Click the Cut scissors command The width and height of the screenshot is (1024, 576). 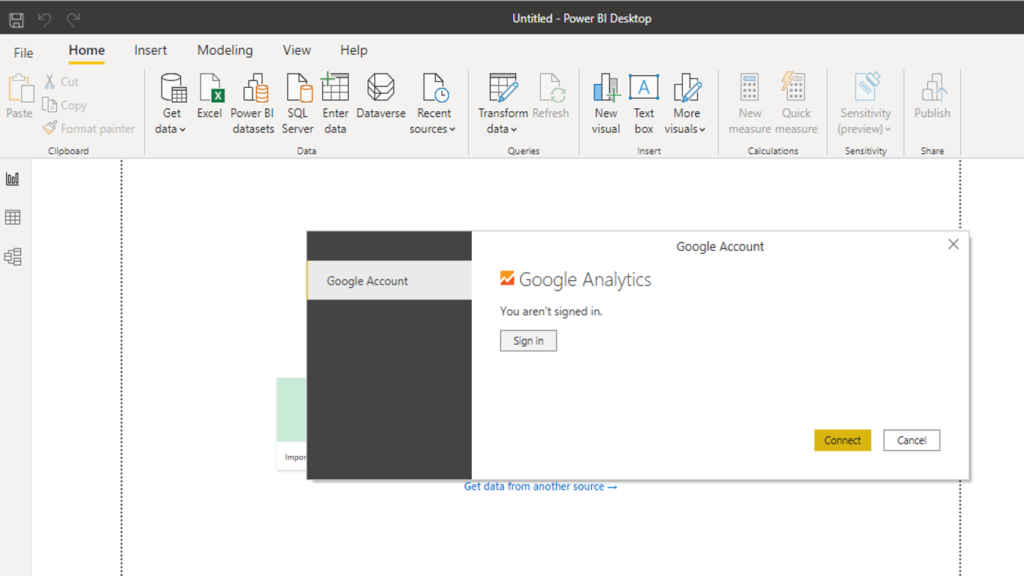coord(61,82)
